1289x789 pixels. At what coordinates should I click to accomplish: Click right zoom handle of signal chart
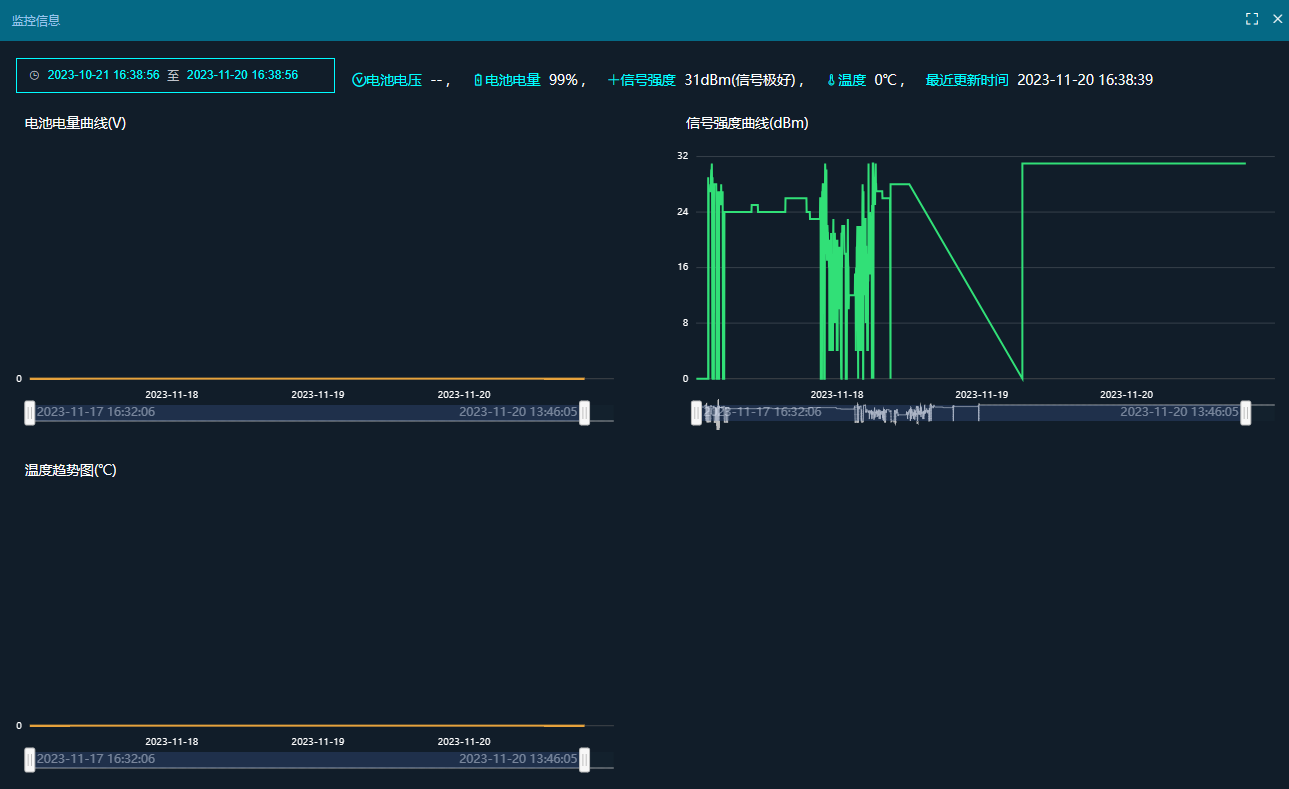[1246, 413]
